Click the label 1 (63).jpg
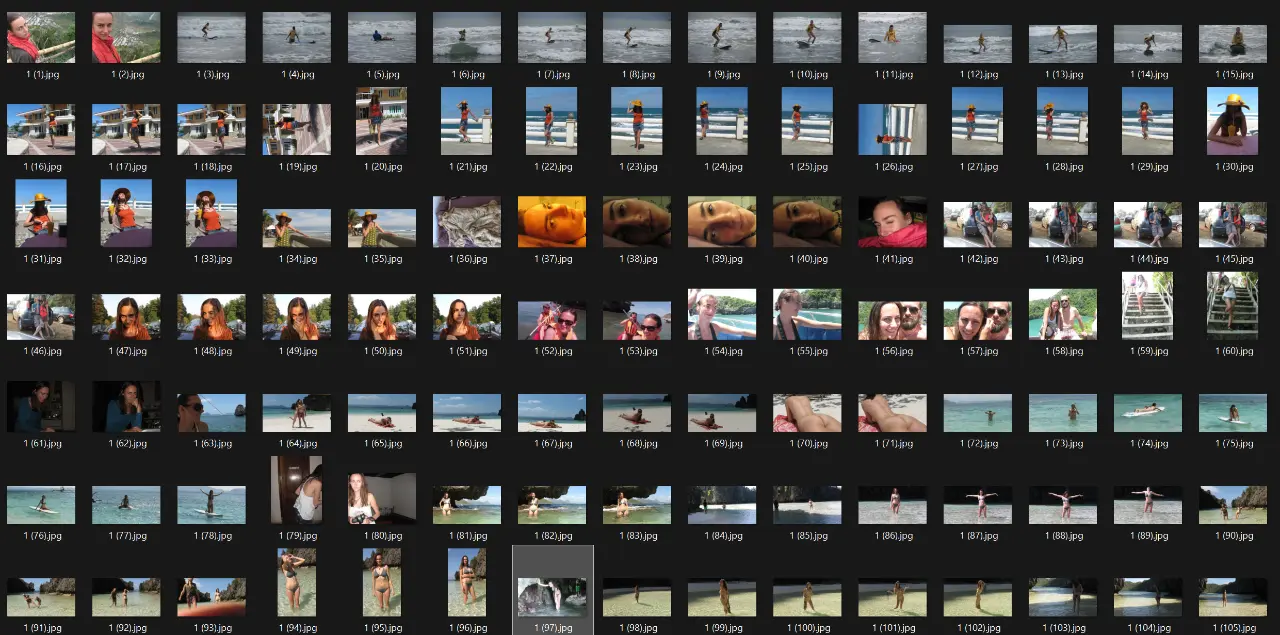 (x=211, y=443)
